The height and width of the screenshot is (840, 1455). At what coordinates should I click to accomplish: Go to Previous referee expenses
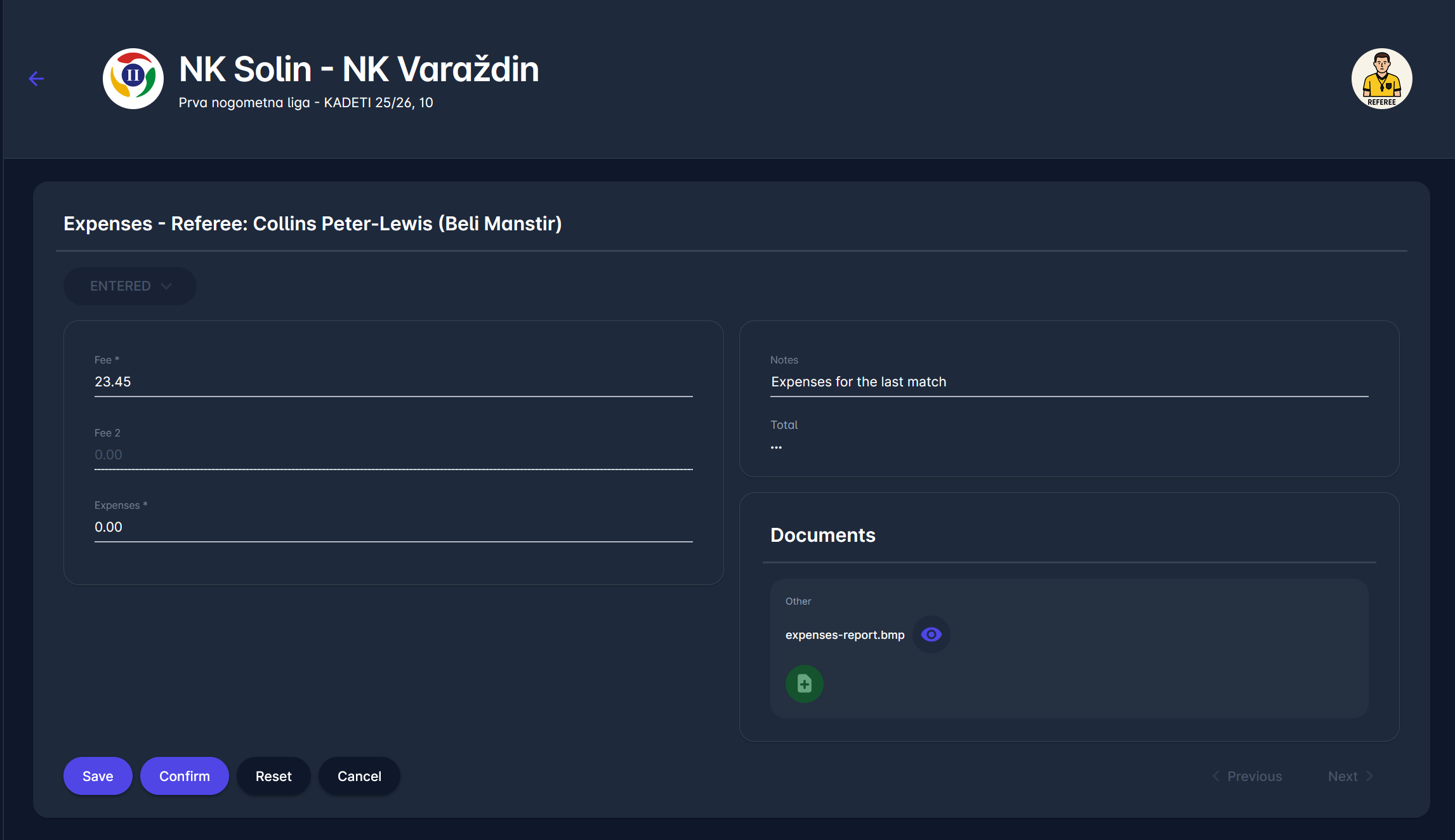point(1254,776)
